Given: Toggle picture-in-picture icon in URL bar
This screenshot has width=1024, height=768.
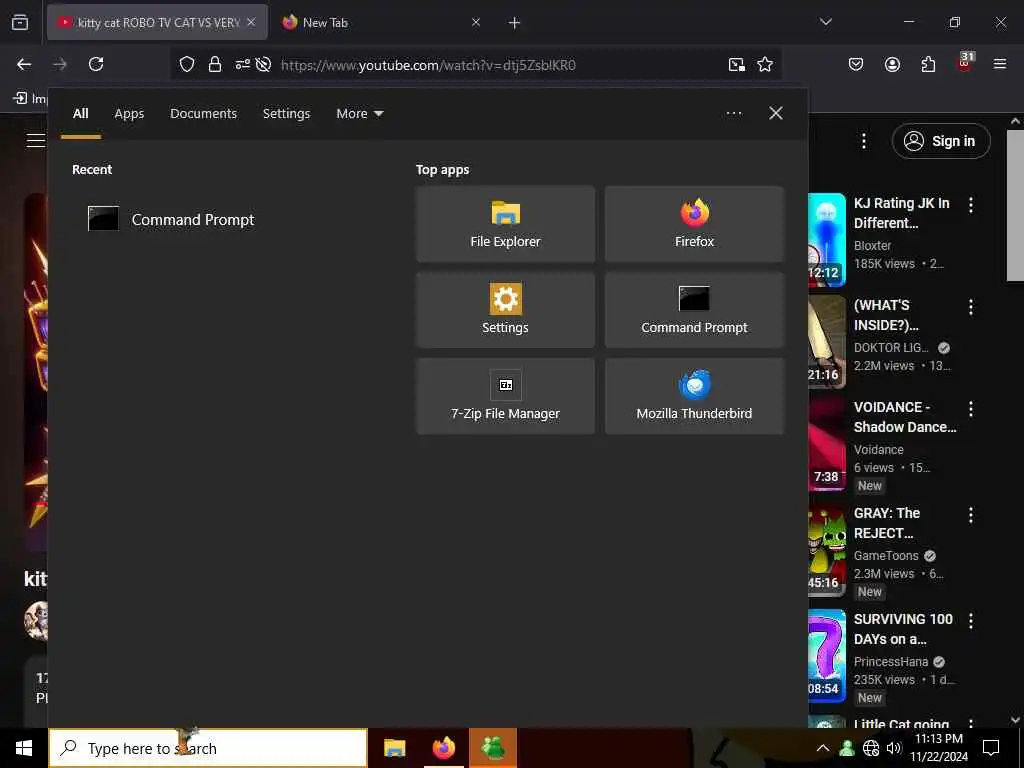Looking at the screenshot, I should point(737,64).
